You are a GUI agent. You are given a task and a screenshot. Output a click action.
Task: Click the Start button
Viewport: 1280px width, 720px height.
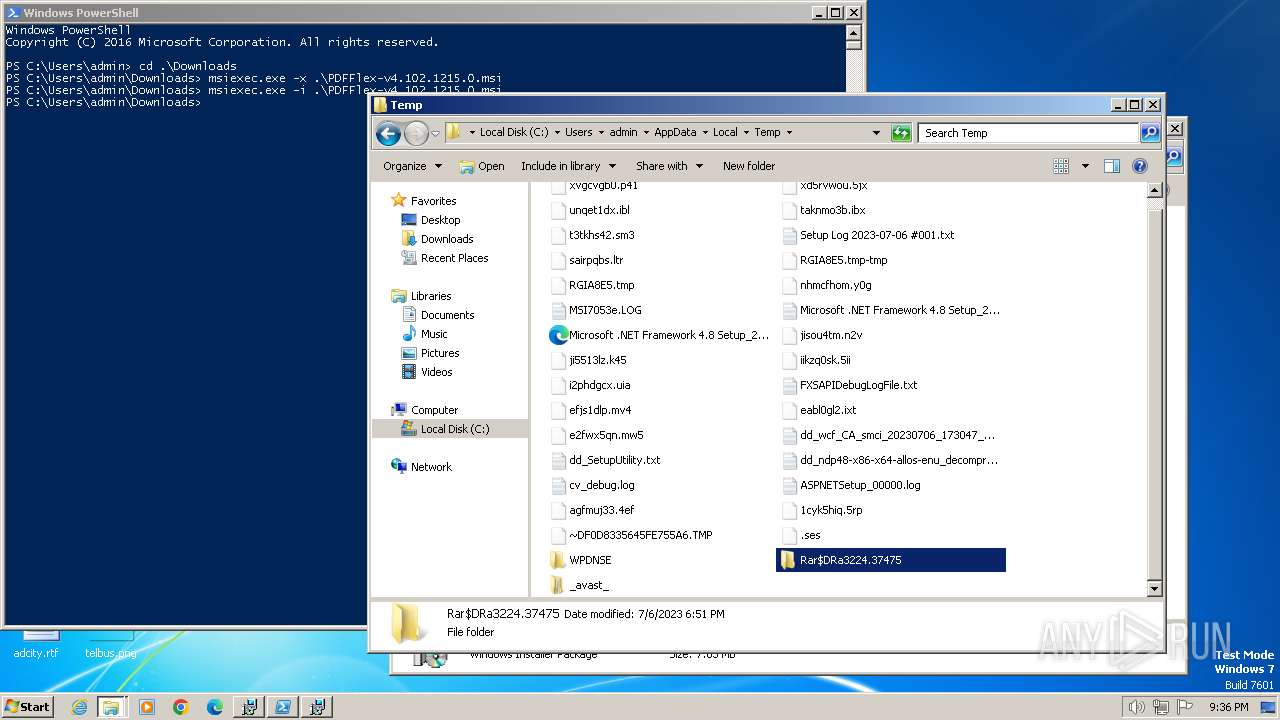27,706
